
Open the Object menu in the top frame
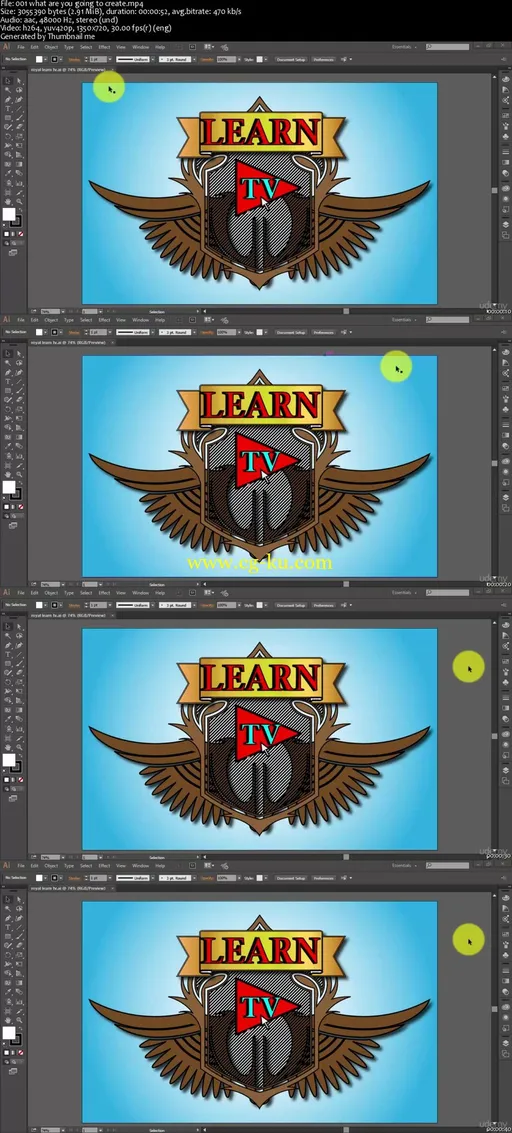pos(51,46)
